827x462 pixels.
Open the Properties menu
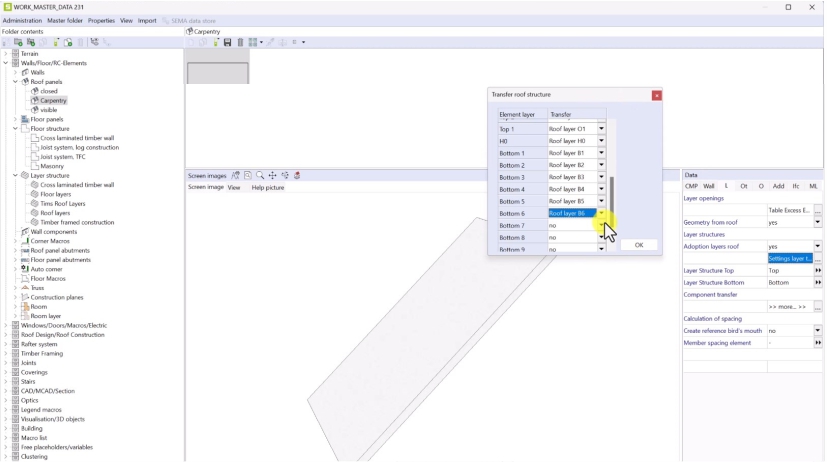click(x=101, y=20)
